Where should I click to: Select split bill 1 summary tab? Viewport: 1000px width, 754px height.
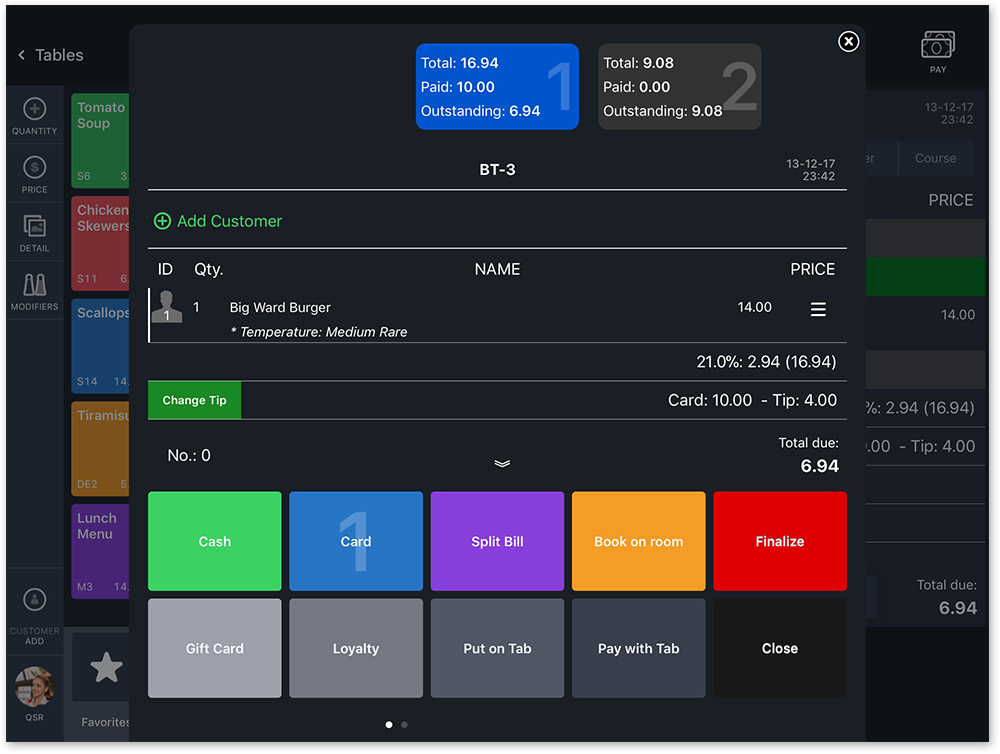(497, 87)
